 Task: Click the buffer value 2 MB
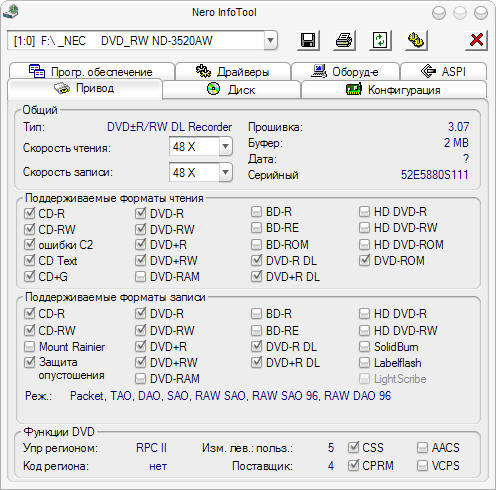456,143
